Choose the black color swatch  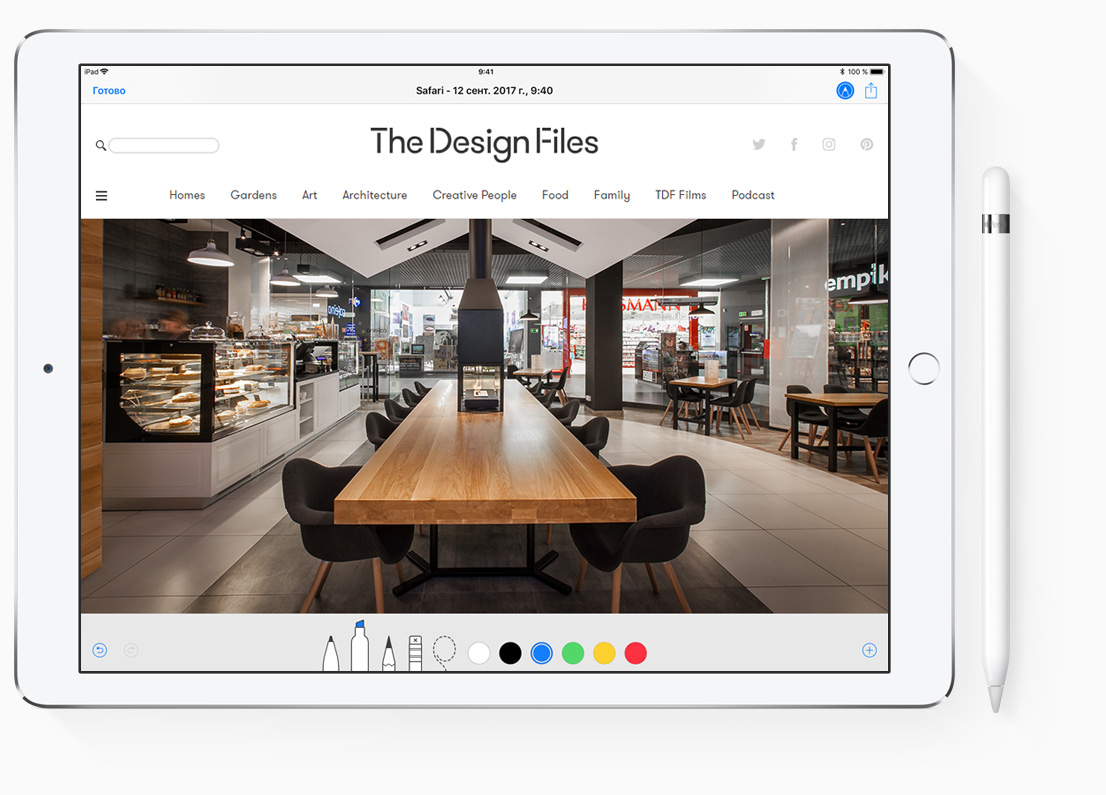point(510,653)
